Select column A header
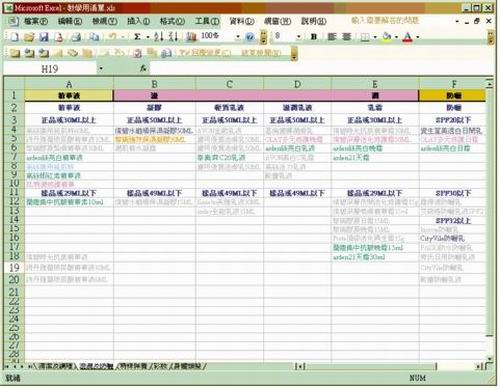The width and height of the screenshot is (500, 389). (x=69, y=84)
